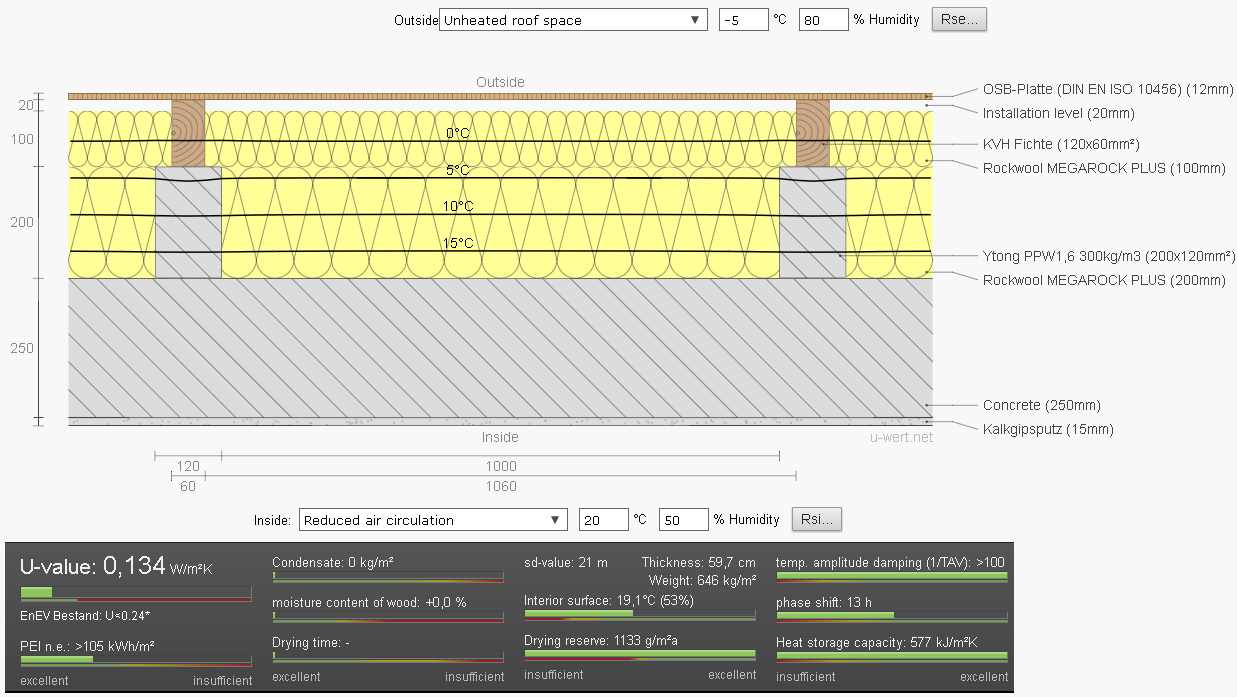This screenshot has height=697, width=1237.
Task: Click the Kalkgipsputz (15mm) label
Action: [1047, 429]
